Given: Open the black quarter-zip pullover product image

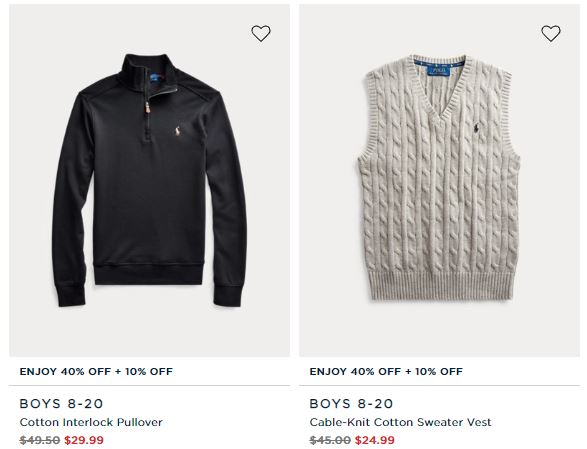Looking at the screenshot, I should [x=149, y=180].
